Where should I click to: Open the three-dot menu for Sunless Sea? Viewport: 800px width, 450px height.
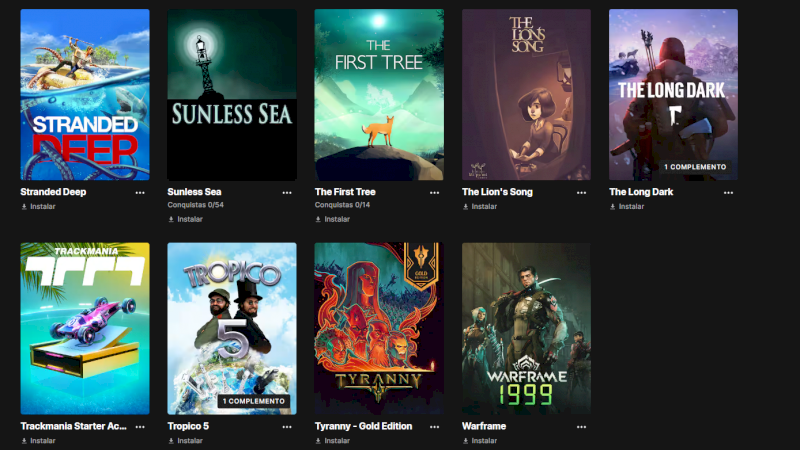[x=287, y=193]
